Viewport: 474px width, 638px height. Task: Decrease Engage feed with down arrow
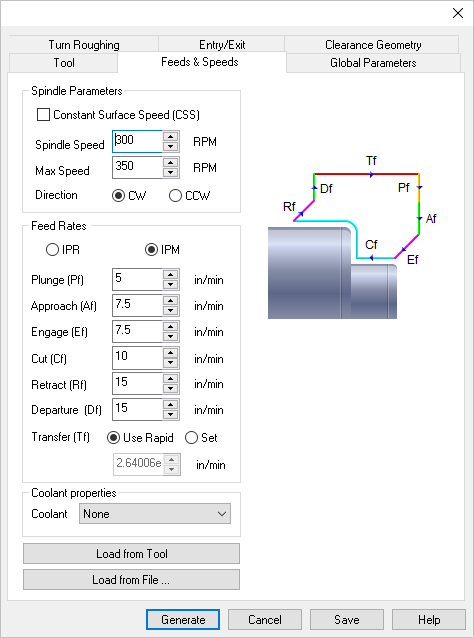[x=170, y=337]
